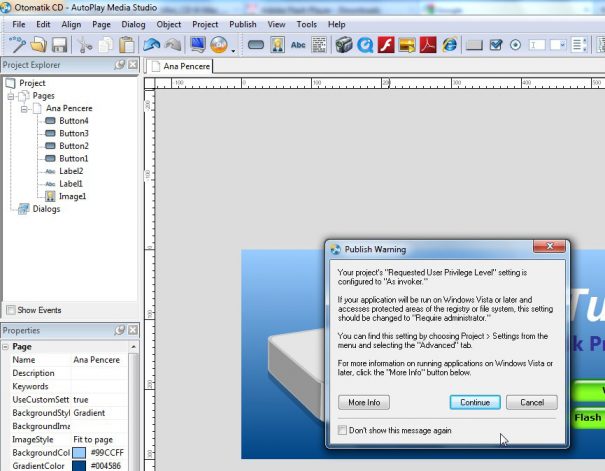Insert an Input field object from toolbar

click(537, 45)
